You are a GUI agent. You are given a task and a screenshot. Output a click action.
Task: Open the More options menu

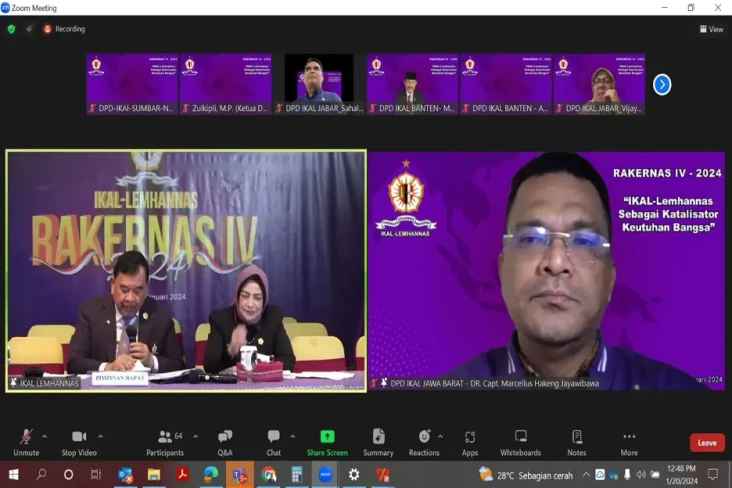point(629,442)
